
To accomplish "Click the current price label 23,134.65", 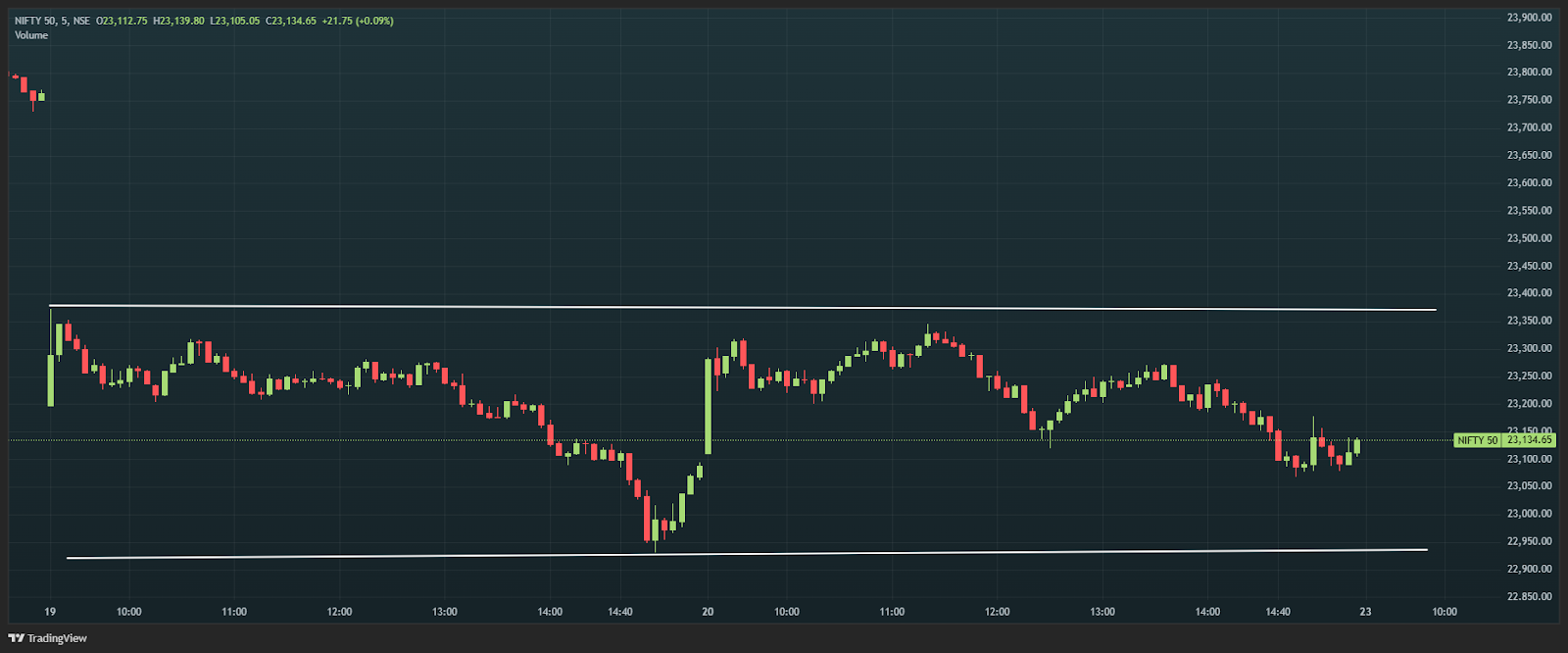I will [1529, 440].
